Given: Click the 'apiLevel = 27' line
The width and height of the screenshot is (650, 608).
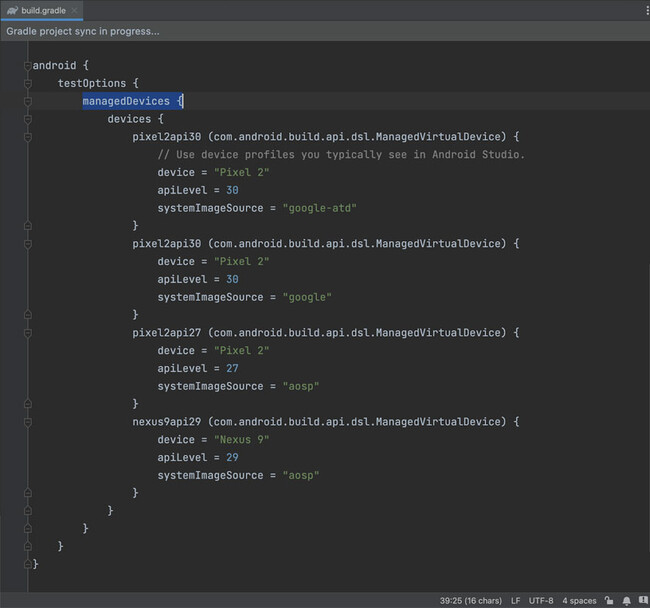Looking at the screenshot, I should 198,368.
